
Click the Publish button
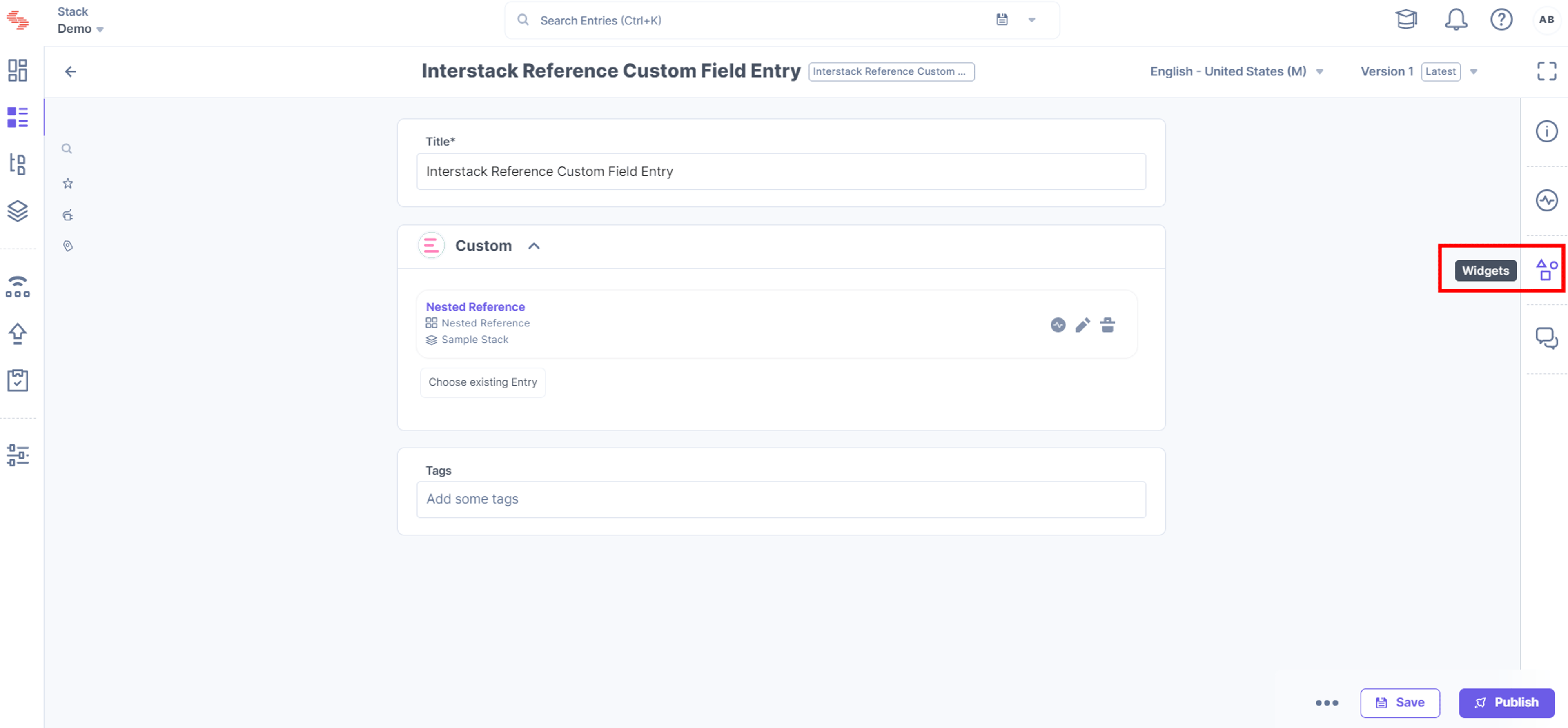point(1506,702)
